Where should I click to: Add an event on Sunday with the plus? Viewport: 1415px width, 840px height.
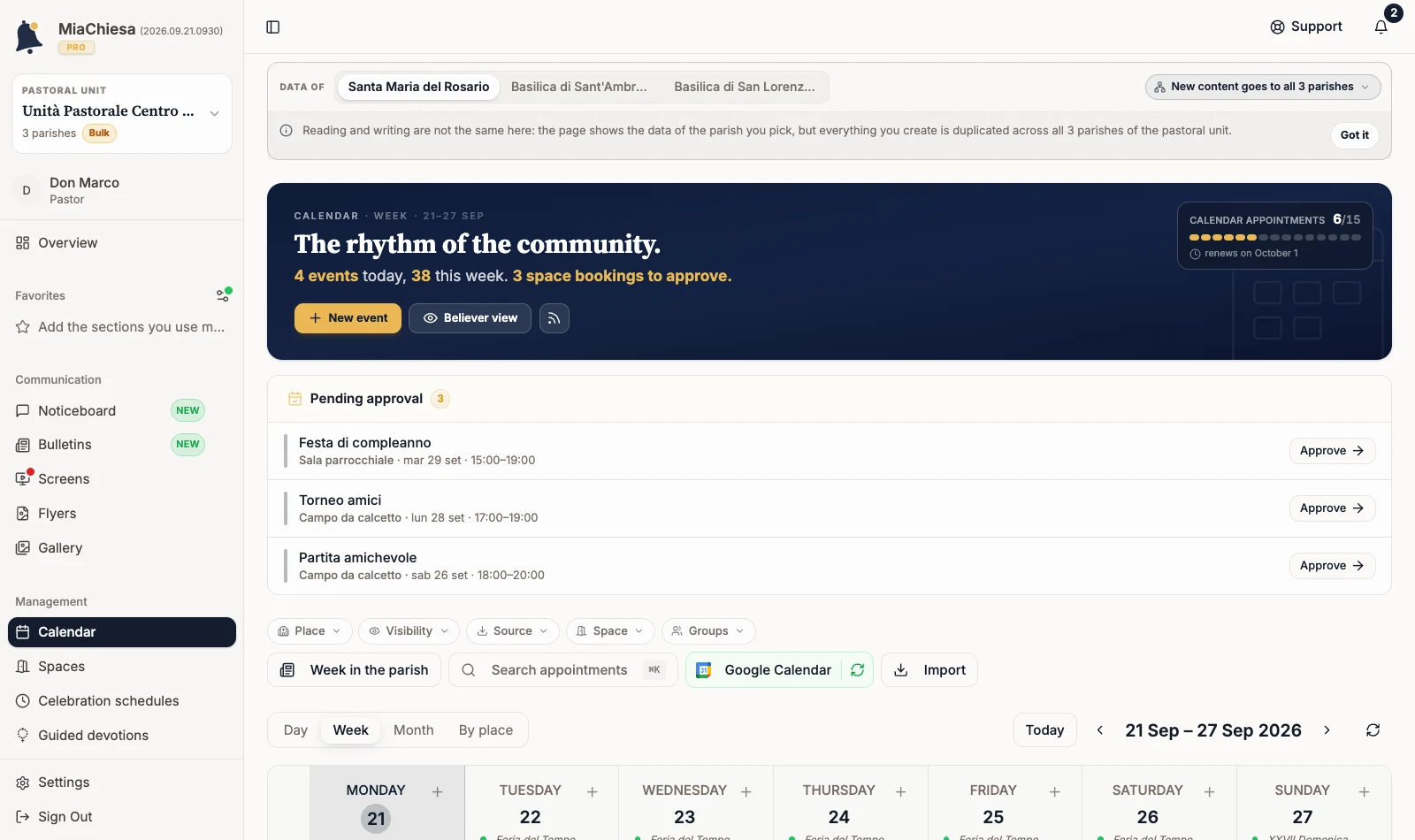point(1365,792)
